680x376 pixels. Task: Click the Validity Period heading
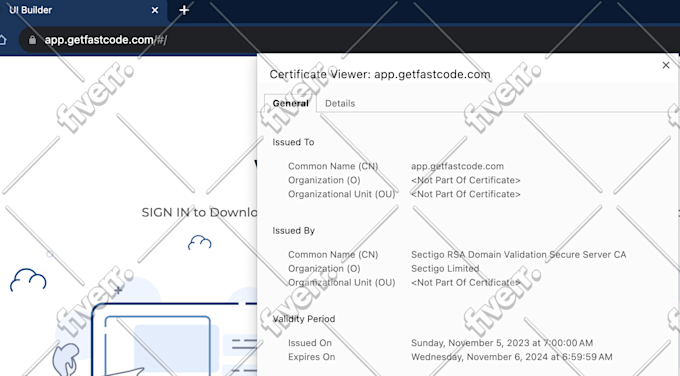point(304,319)
